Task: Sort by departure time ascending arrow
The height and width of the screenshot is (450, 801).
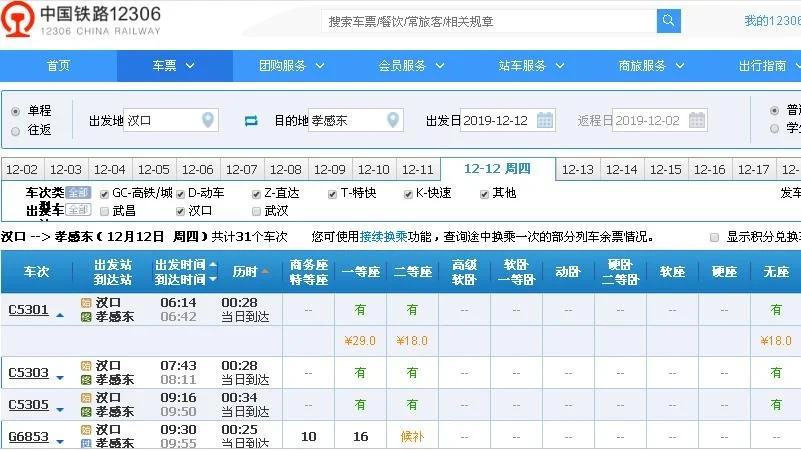Action: point(213,265)
